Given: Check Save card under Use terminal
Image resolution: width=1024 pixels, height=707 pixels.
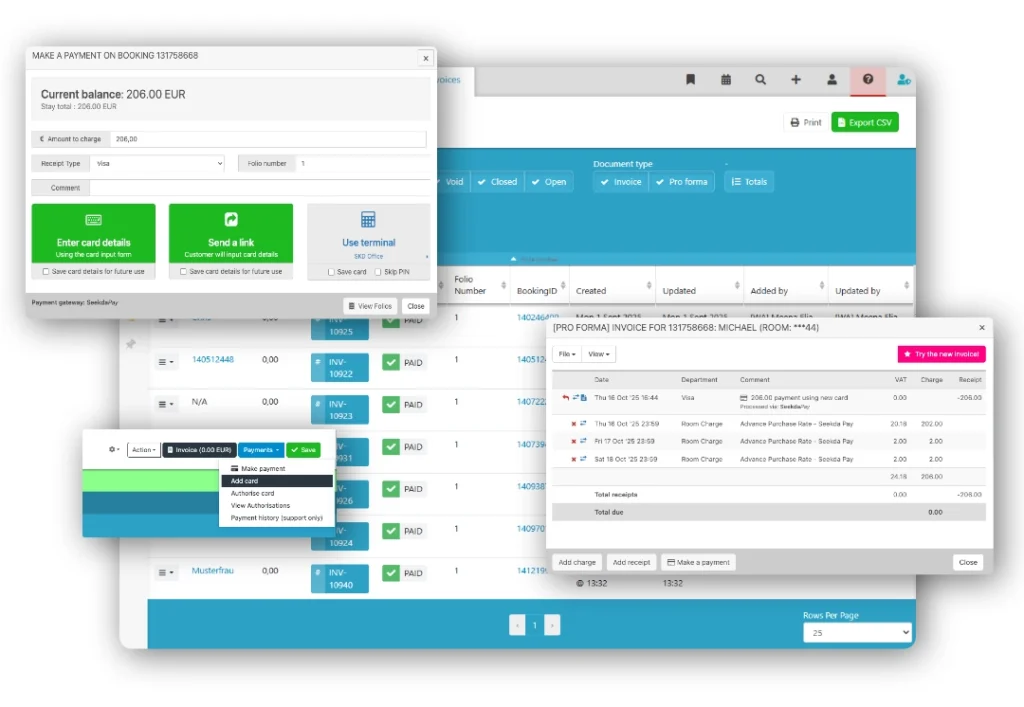Looking at the screenshot, I should pos(332,272).
